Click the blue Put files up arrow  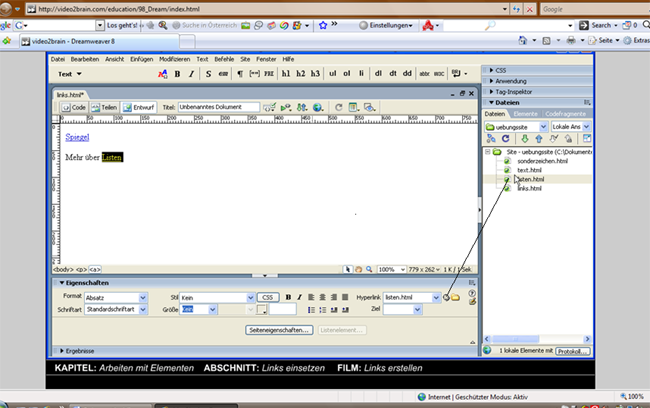click(538, 138)
